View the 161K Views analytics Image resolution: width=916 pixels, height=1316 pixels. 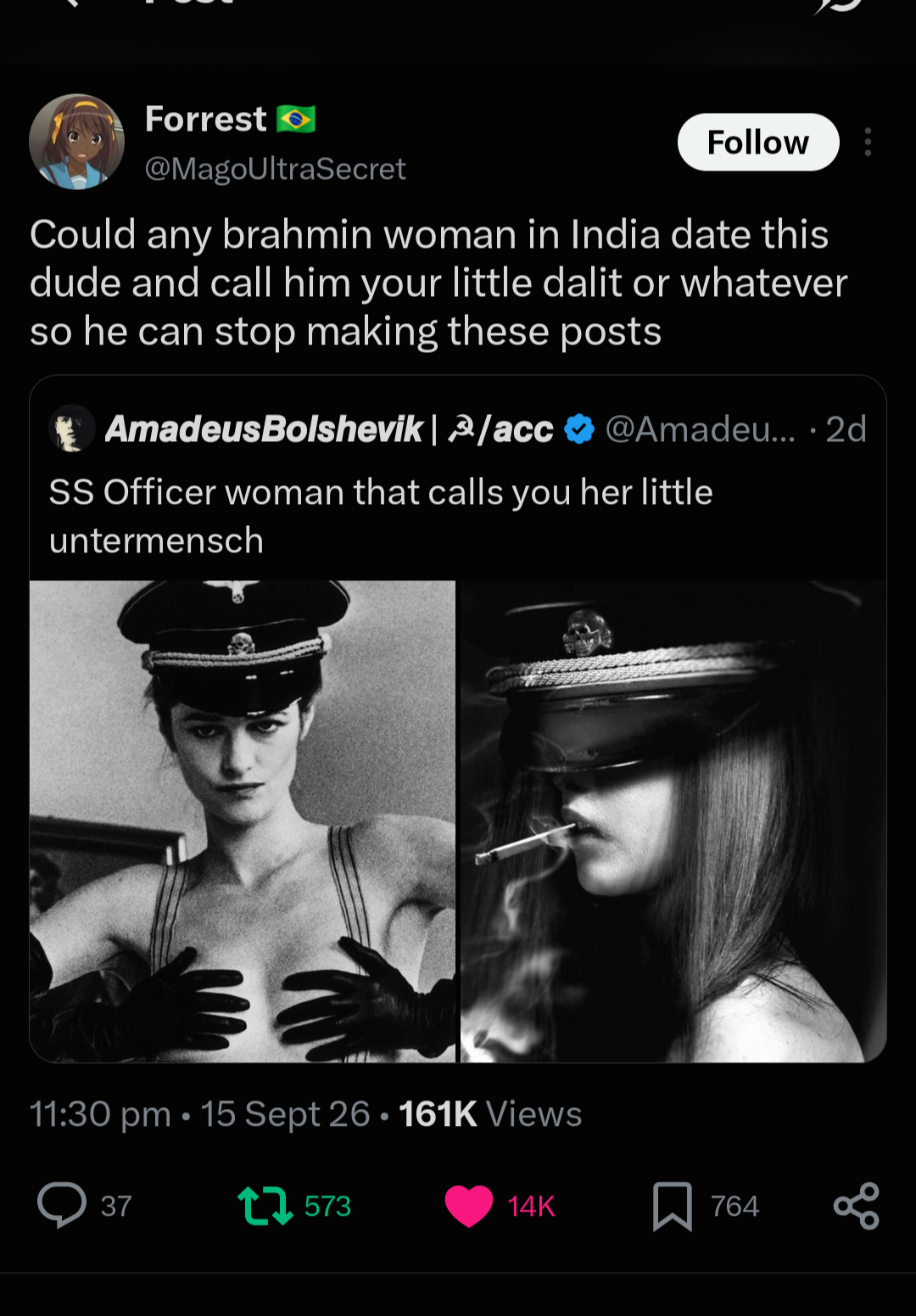pos(490,1114)
